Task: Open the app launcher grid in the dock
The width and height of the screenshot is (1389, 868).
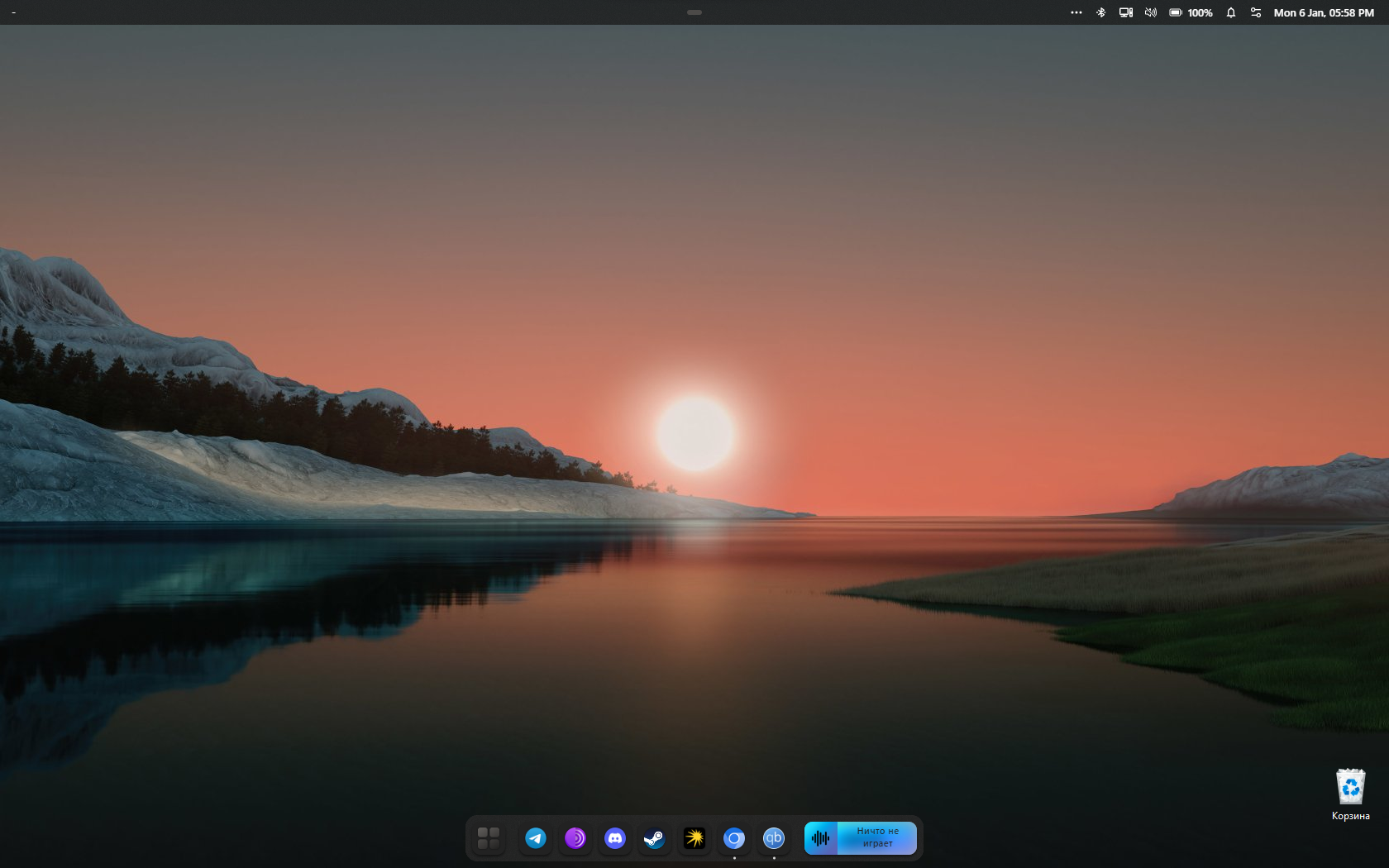Action: click(489, 838)
